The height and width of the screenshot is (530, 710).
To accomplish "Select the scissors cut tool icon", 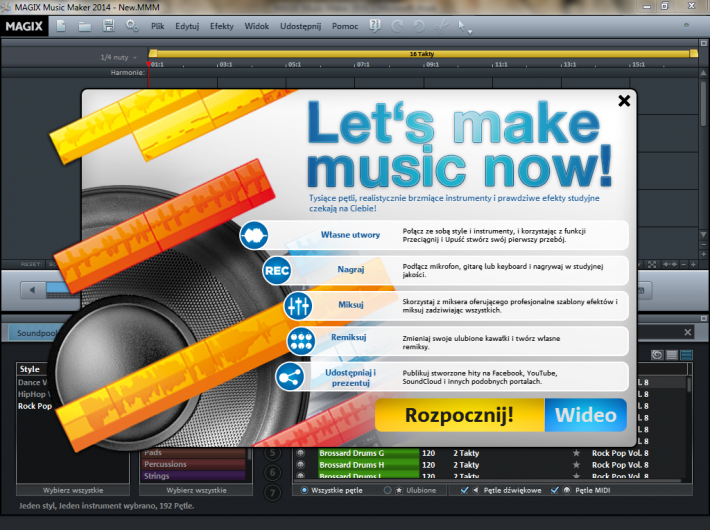I will (441, 26).
